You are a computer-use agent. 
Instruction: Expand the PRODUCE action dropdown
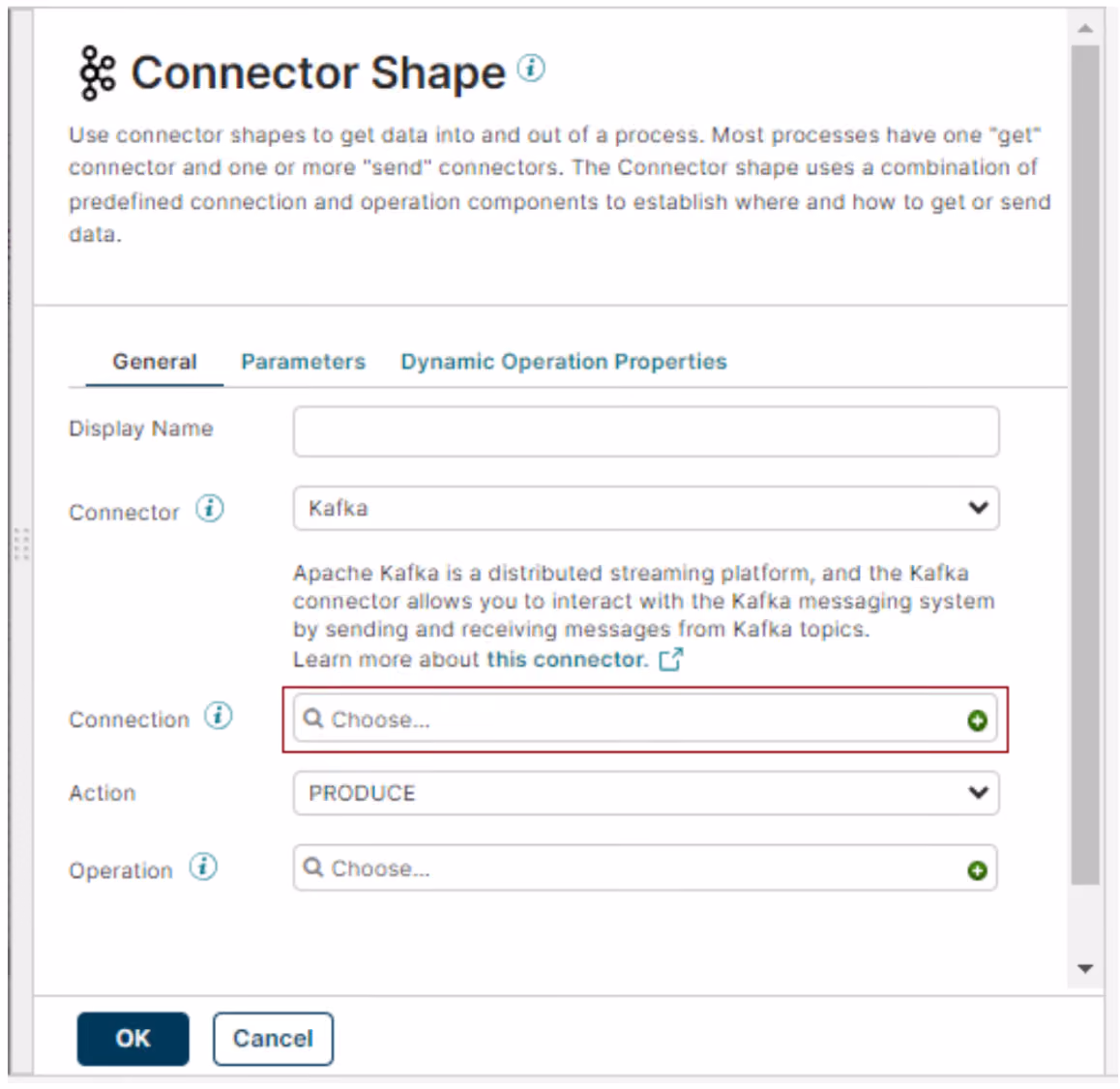(646, 793)
